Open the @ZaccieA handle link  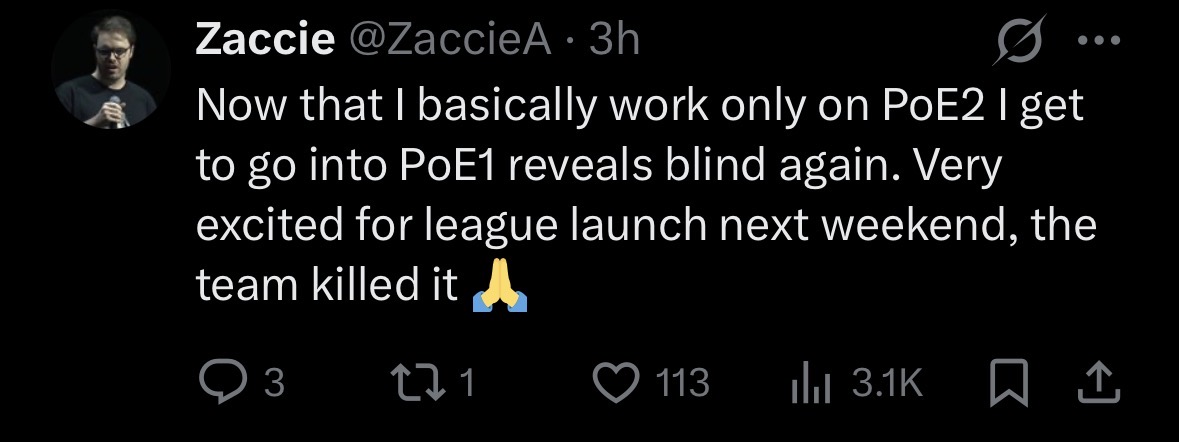[x=450, y=39]
